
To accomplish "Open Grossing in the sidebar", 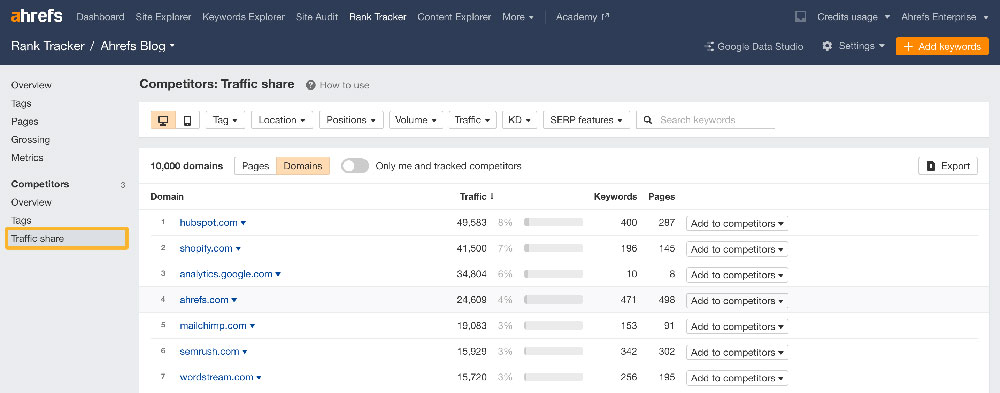I will tap(30, 140).
